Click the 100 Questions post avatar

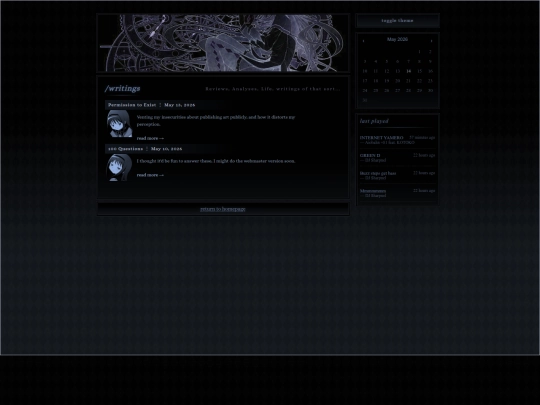[x=119, y=168]
